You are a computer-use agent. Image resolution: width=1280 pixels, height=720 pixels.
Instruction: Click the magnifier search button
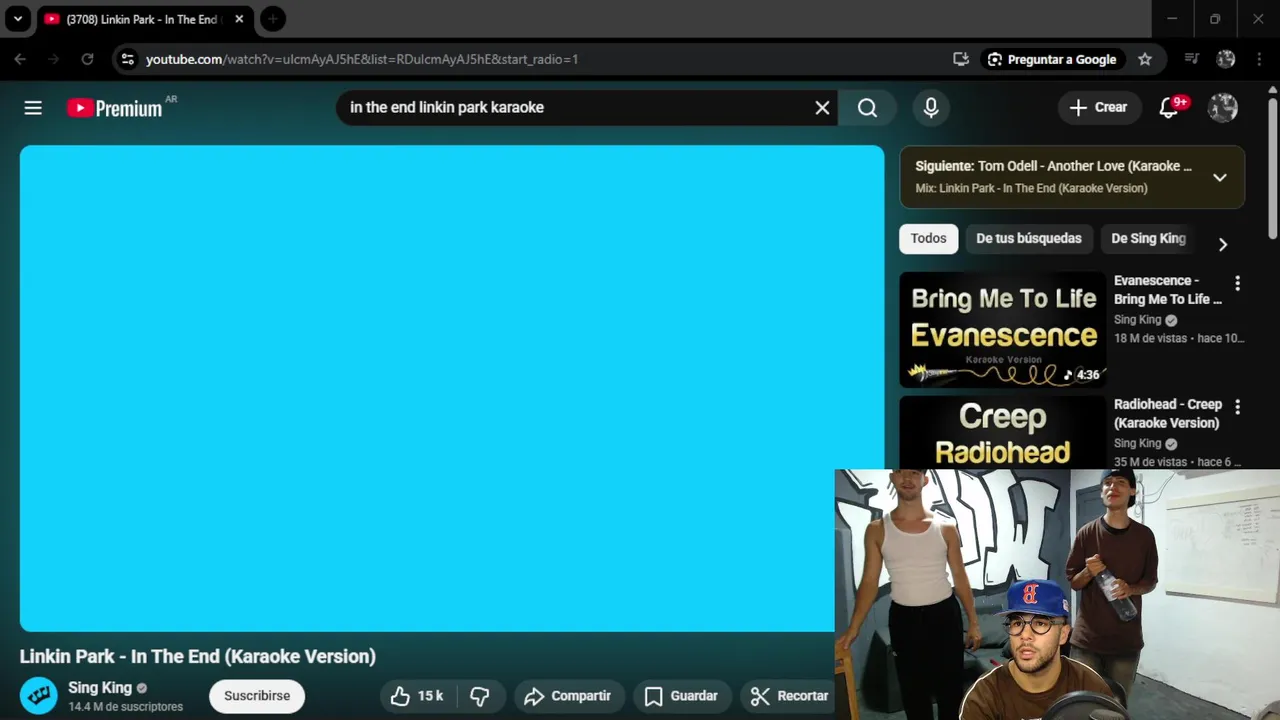(867, 108)
